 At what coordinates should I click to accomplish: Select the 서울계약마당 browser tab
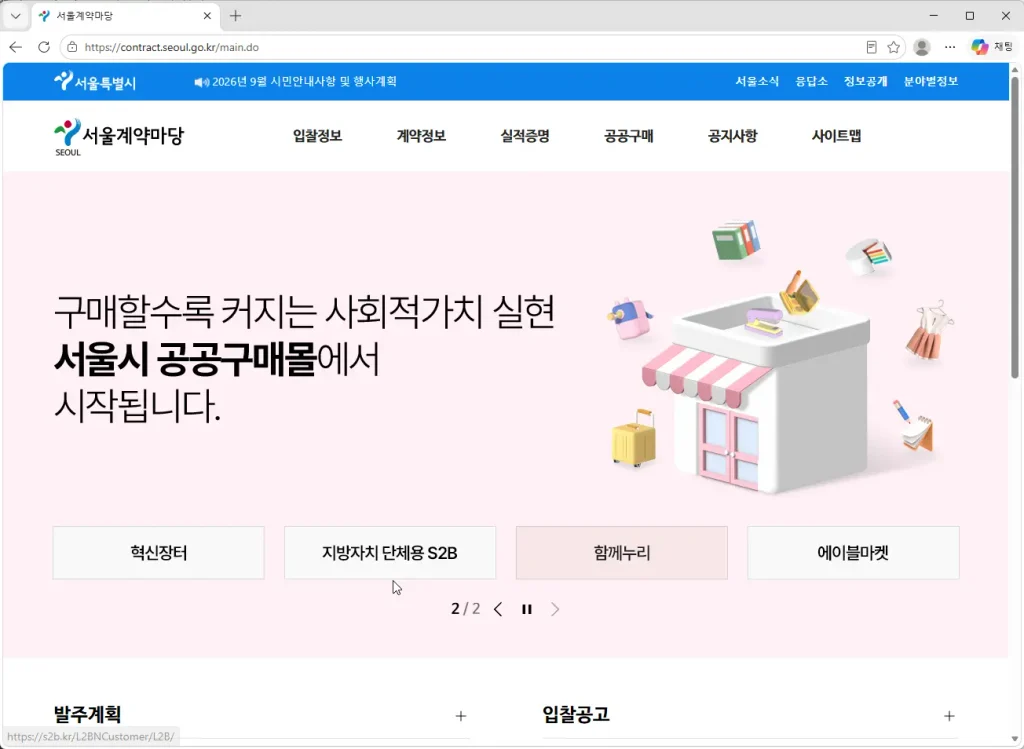click(124, 16)
